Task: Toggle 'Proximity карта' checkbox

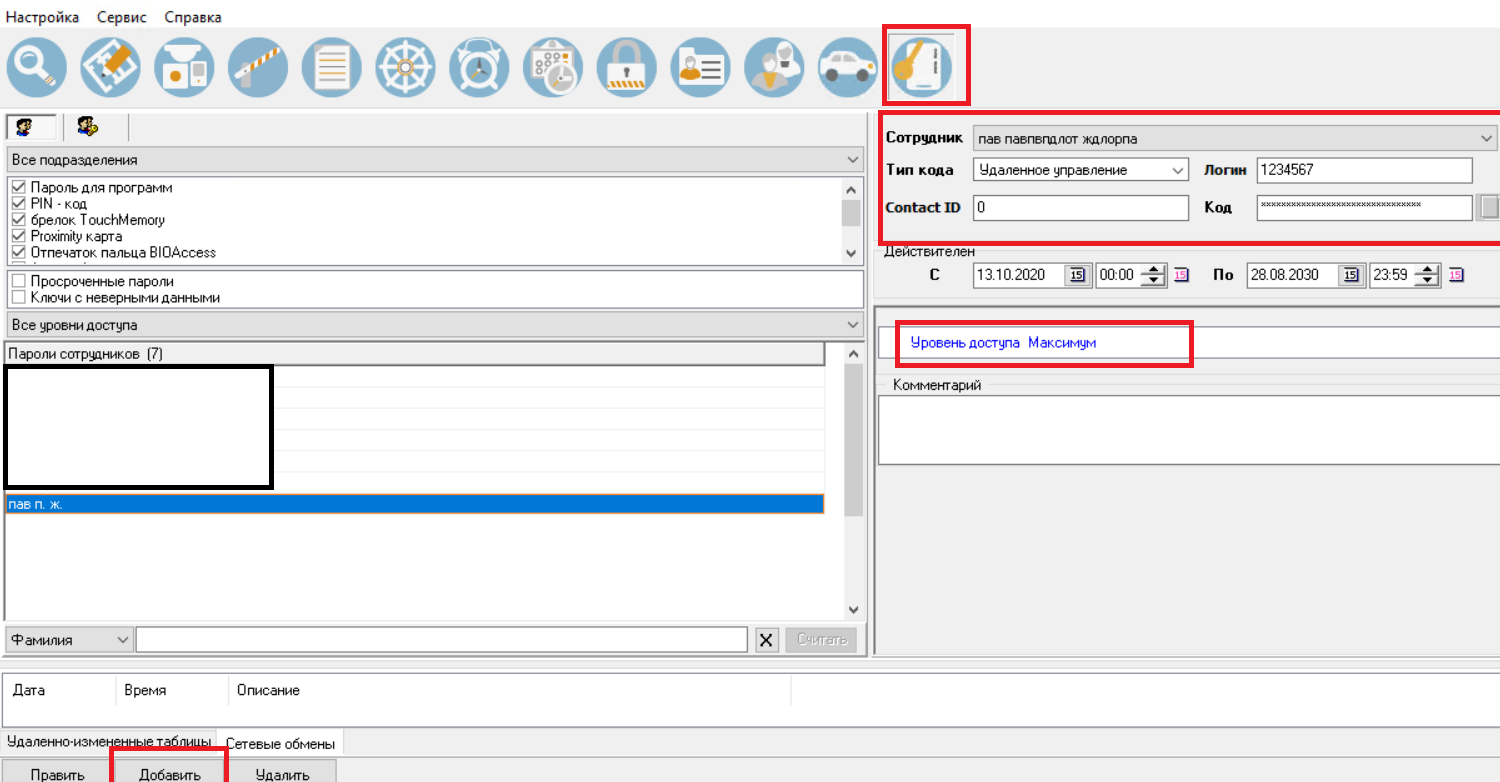Action: click(x=18, y=236)
